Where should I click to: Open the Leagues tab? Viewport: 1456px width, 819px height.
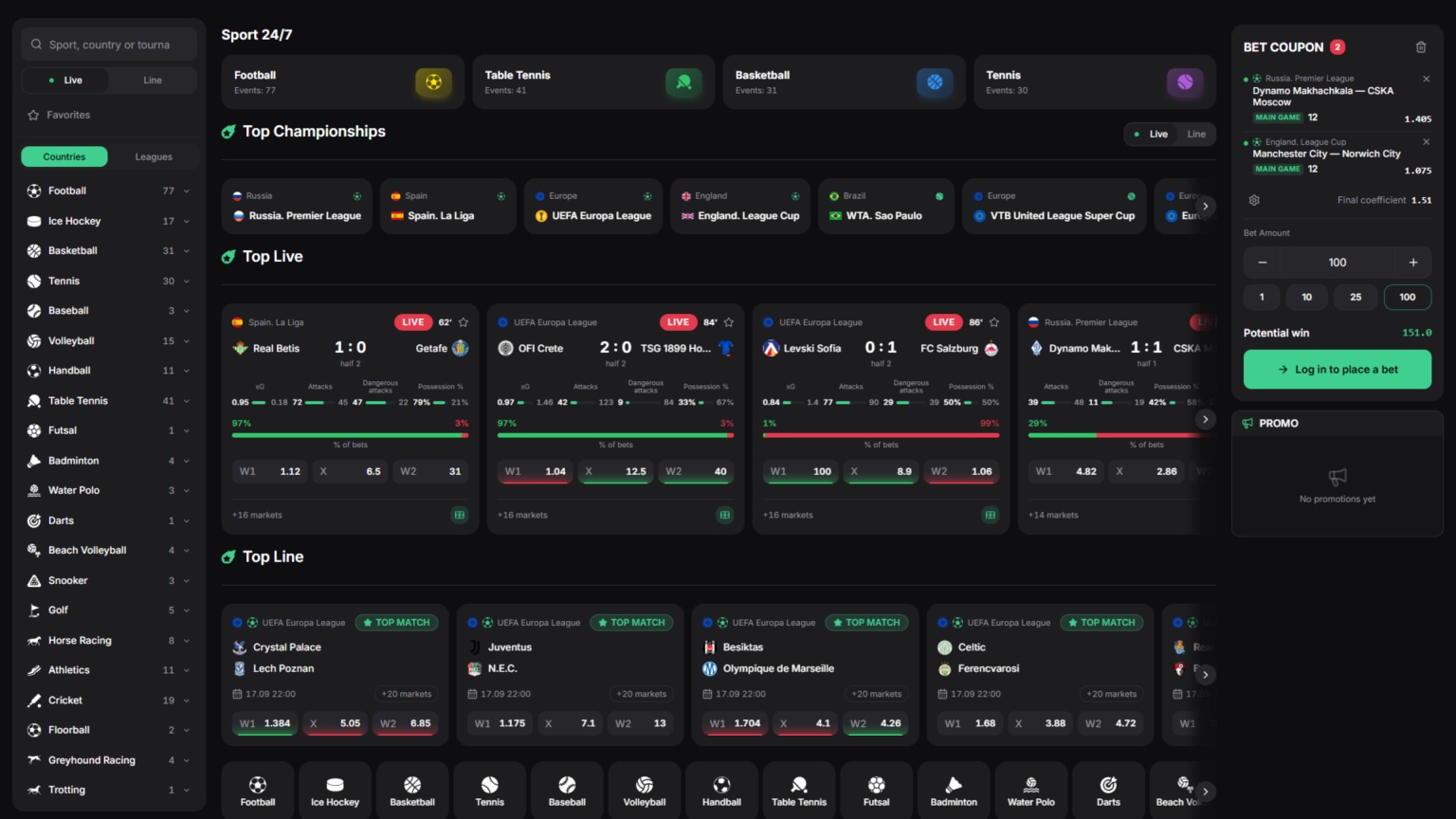coord(154,156)
